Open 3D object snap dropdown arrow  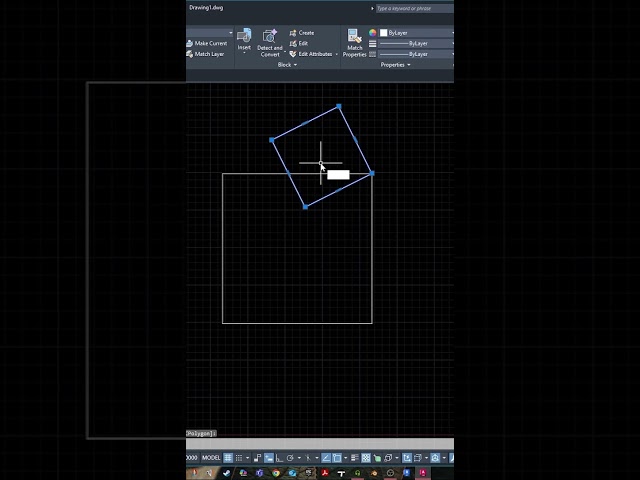point(397,458)
